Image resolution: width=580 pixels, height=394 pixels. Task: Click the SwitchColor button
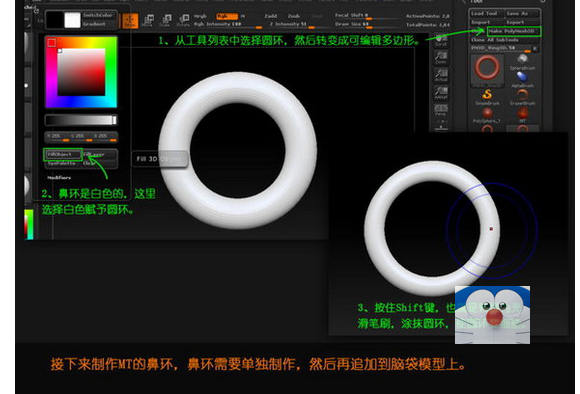click(x=98, y=15)
